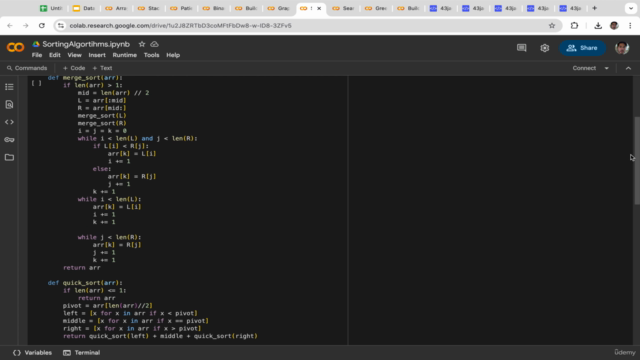640x360 pixels.
Task: Expand Connect options dropdown arrow
Action: point(607,68)
